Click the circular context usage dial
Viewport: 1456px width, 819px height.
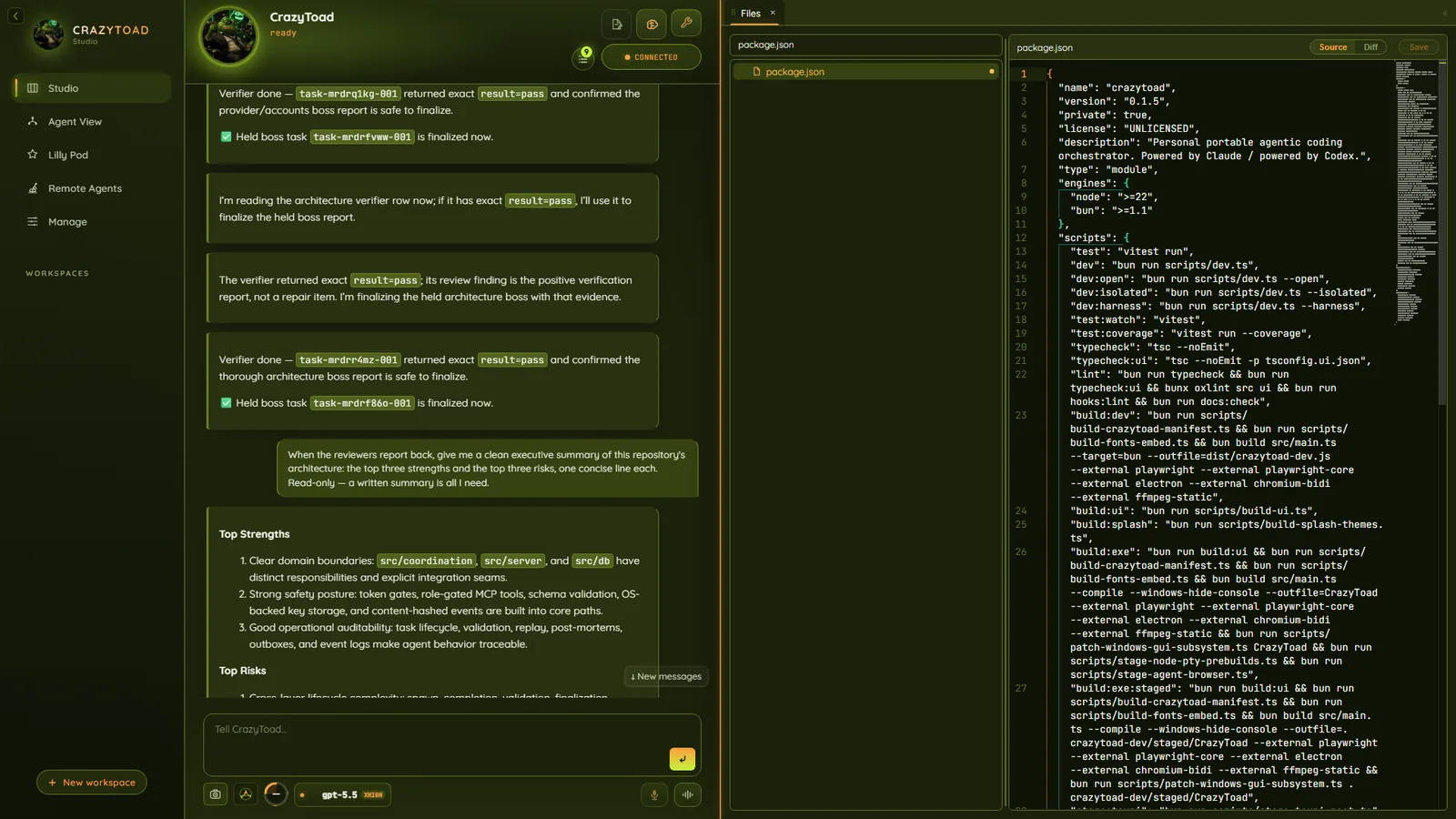[x=276, y=794]
